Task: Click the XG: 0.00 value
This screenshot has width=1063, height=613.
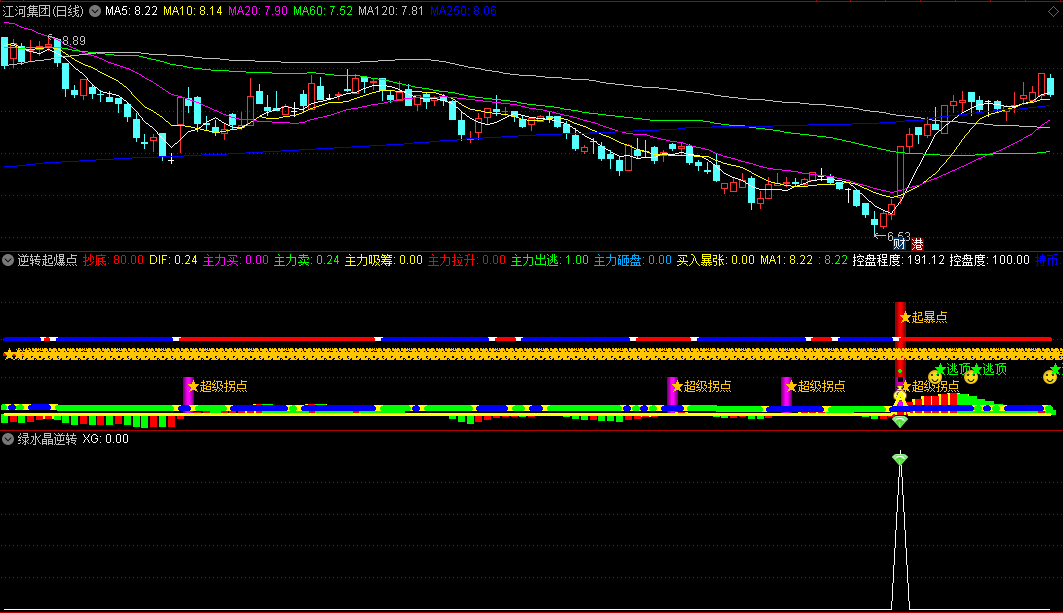Action: click(105, 439)
